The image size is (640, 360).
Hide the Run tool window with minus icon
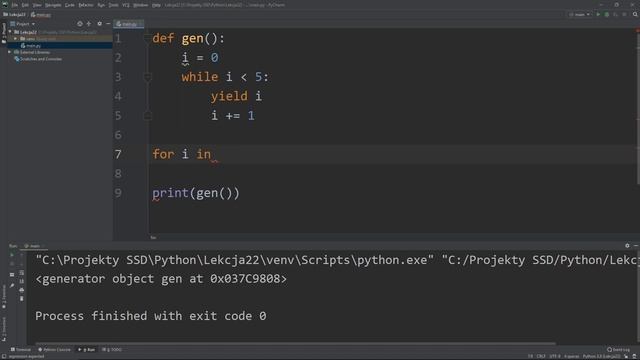[636, 246]
